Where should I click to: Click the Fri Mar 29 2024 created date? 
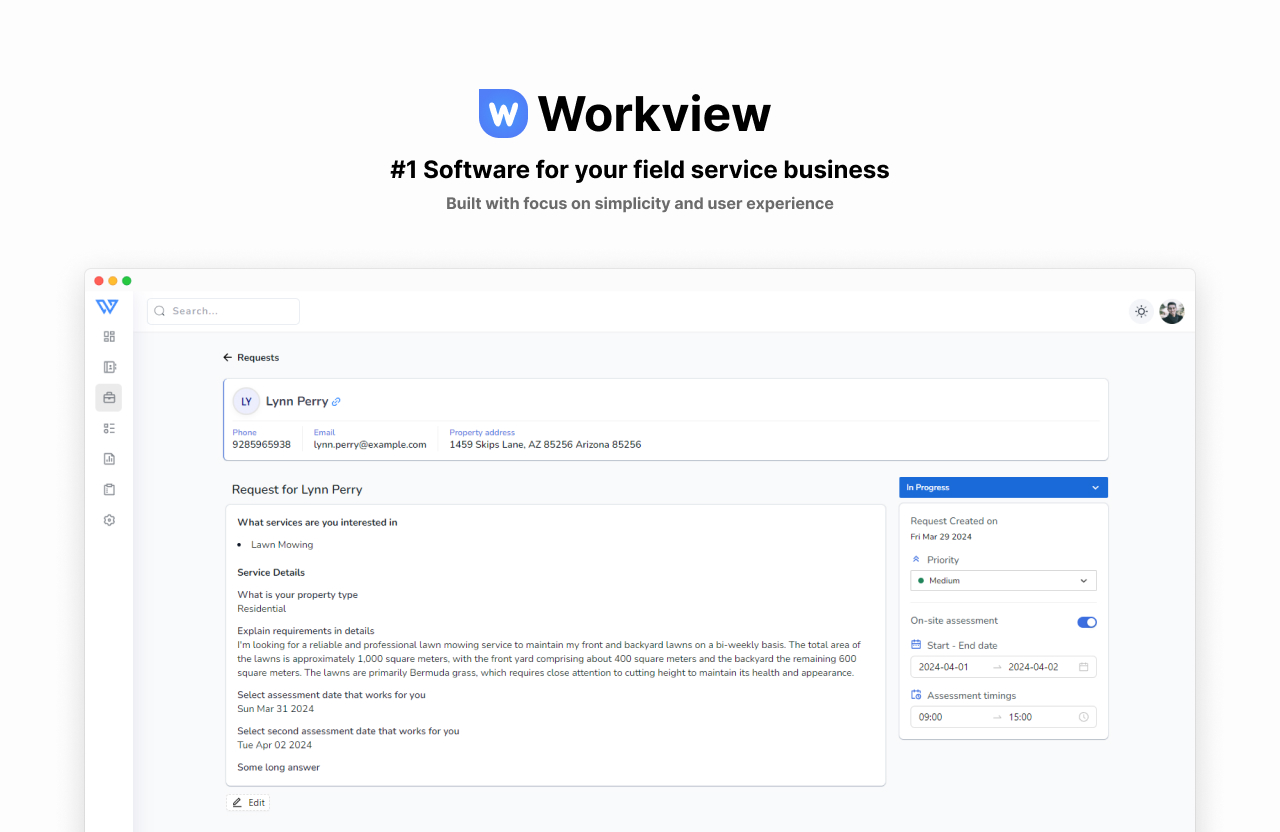[x=941, y=537]
